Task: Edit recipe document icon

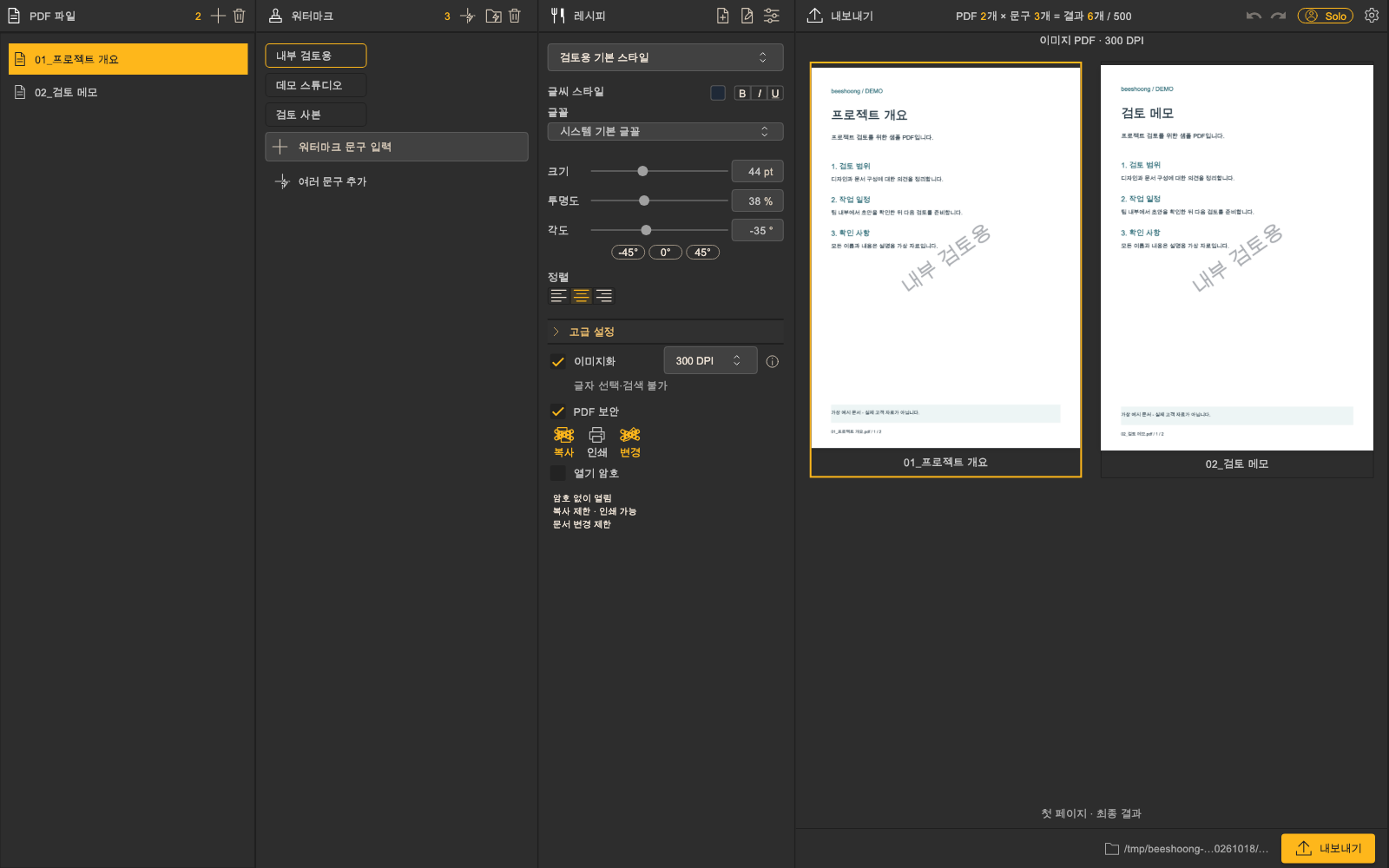Action: (x=747, y=16)
